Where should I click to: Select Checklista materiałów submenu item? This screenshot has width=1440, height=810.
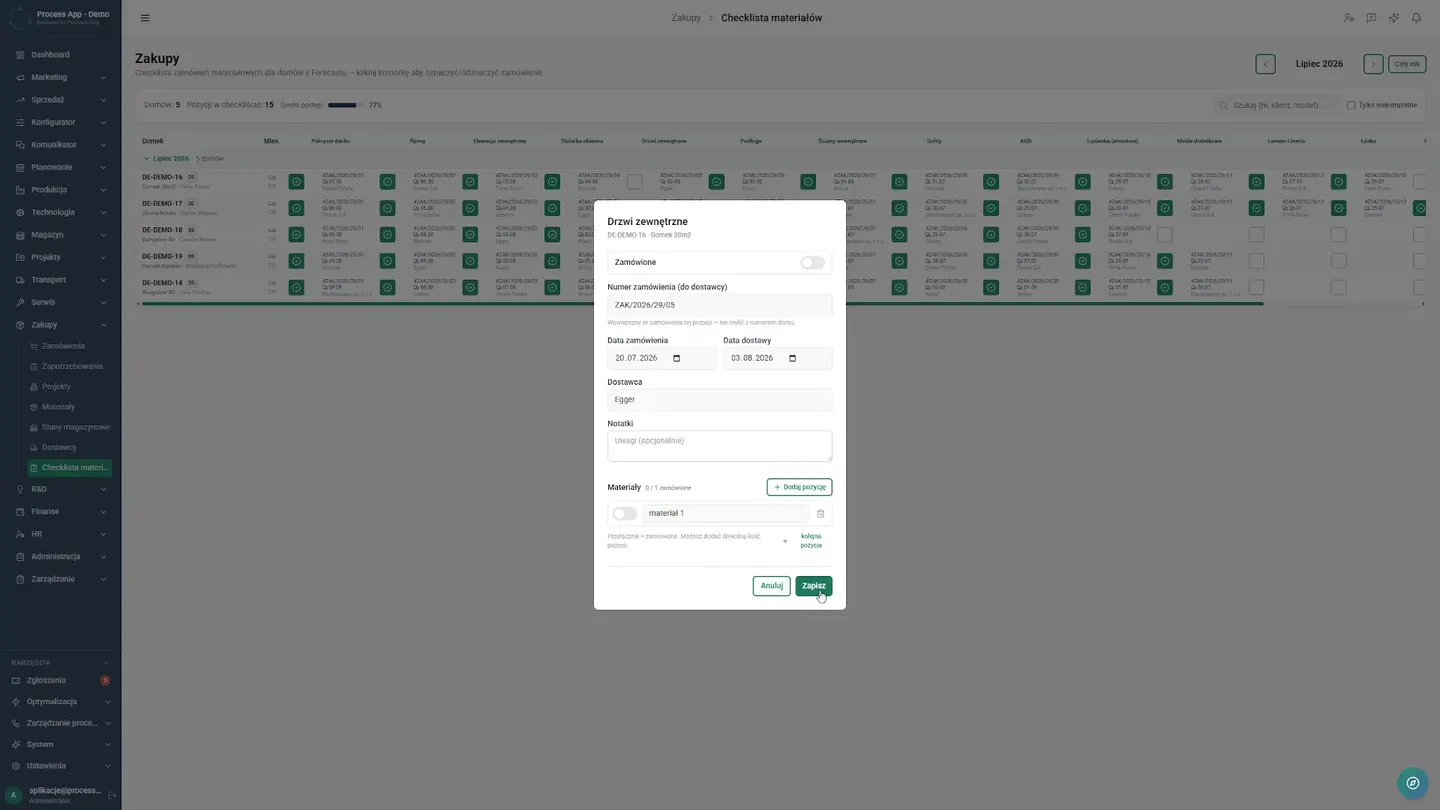pos(70,468)
